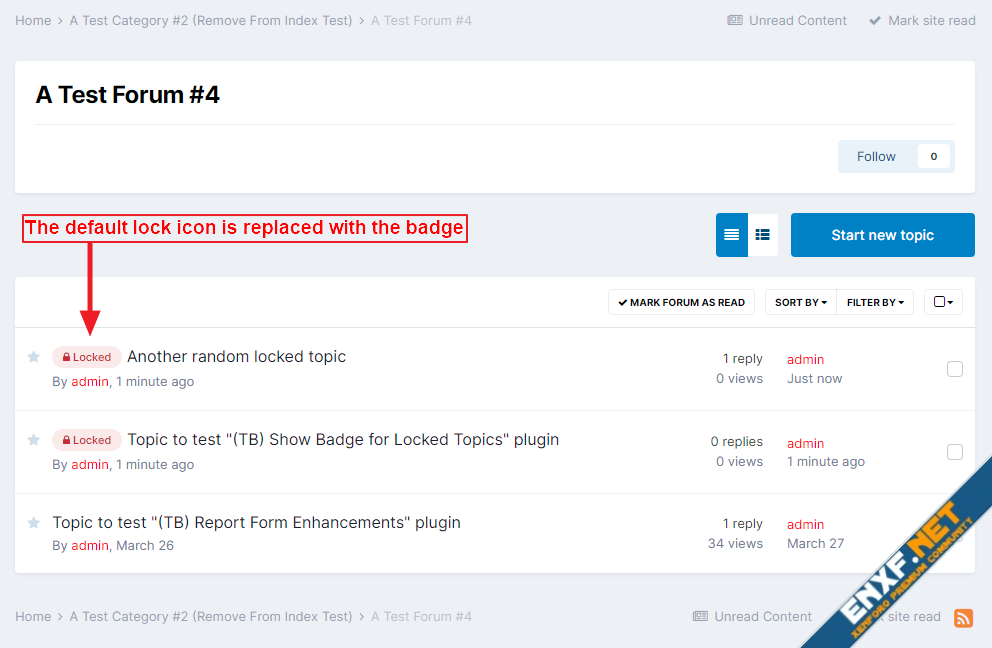Click the RSS feed icon
The image size is (992, 648).
[963, 617]
